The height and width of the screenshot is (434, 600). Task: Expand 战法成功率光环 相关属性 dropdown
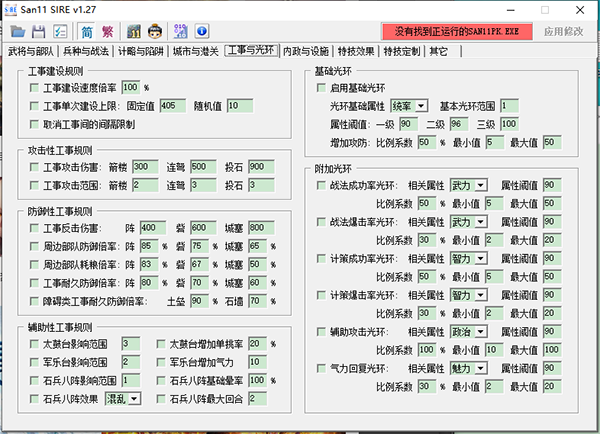[x=468, y=186]
